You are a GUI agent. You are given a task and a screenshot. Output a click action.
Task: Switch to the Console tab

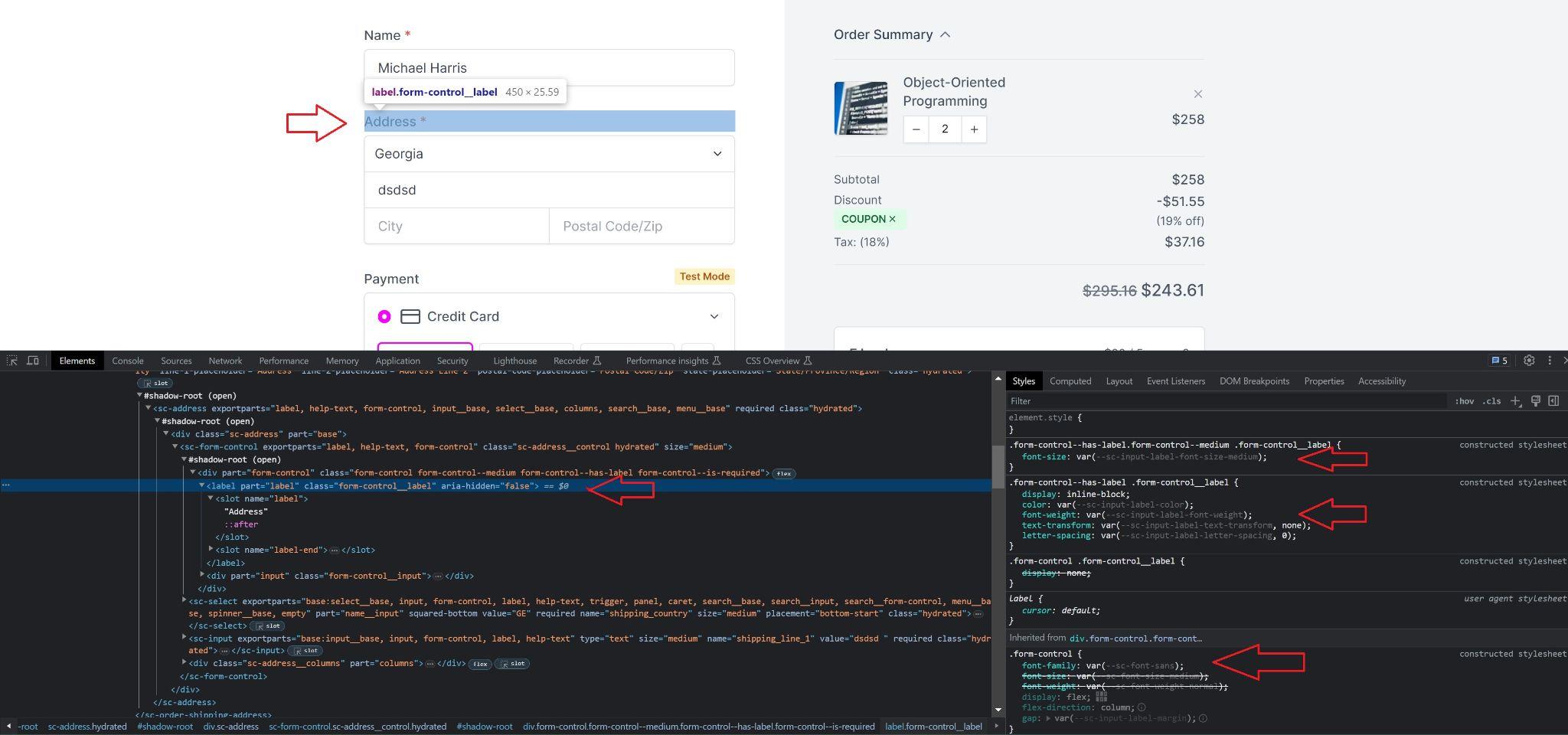click(x=127, y=361)
